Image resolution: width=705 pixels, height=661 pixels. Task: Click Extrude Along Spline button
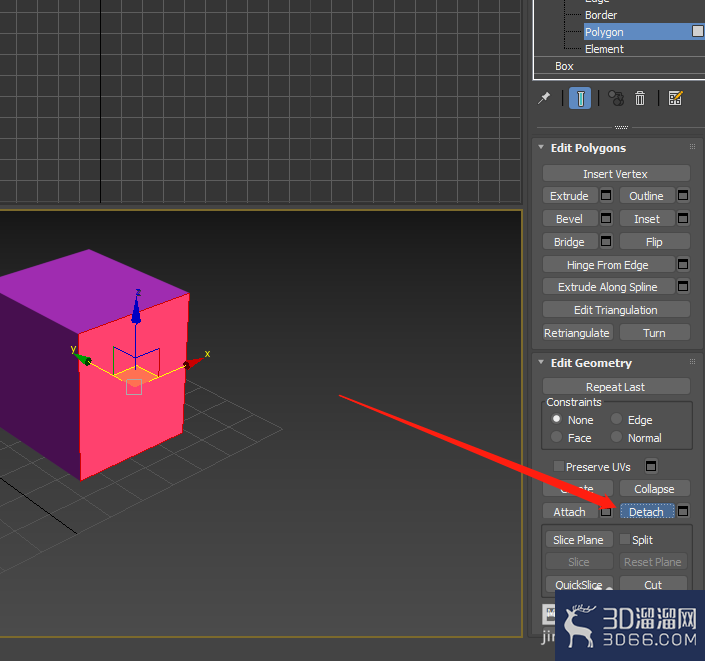[x=608, y=287]
